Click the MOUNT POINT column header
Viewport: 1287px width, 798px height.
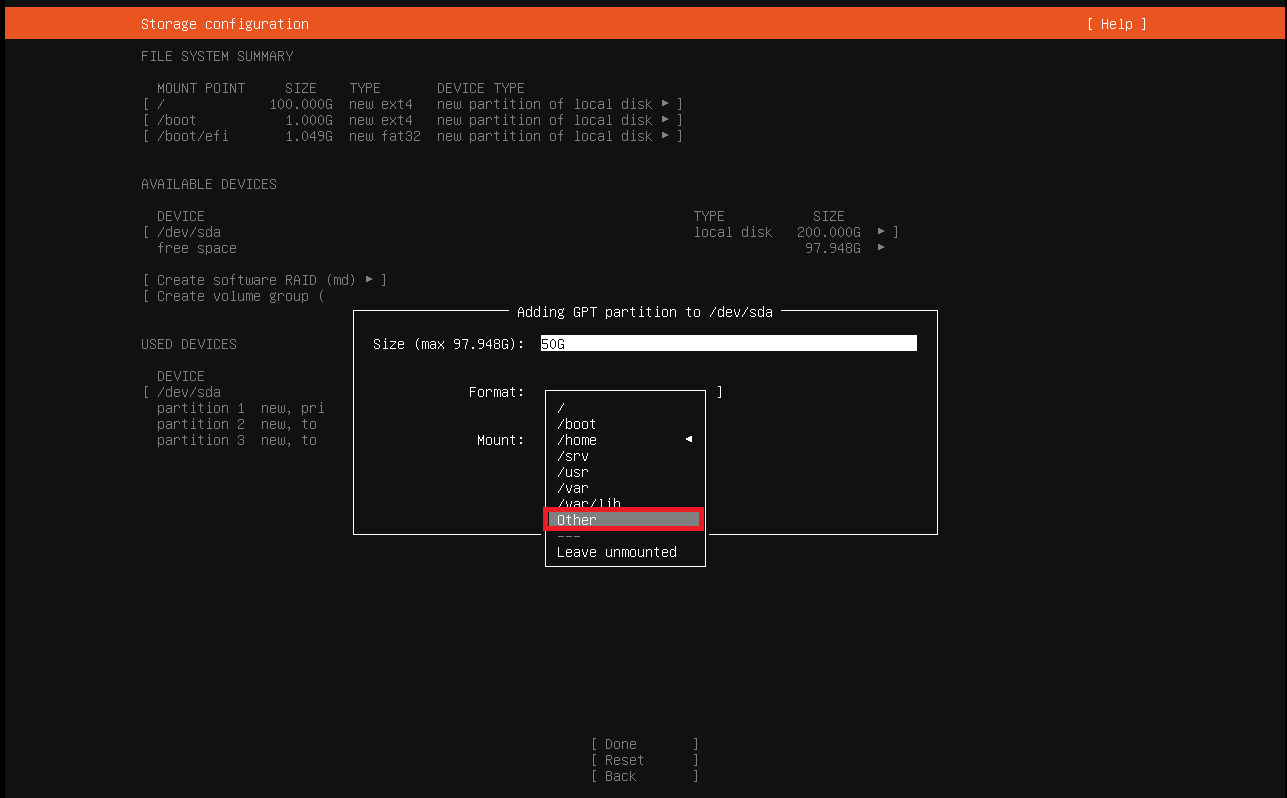[201, 88]
